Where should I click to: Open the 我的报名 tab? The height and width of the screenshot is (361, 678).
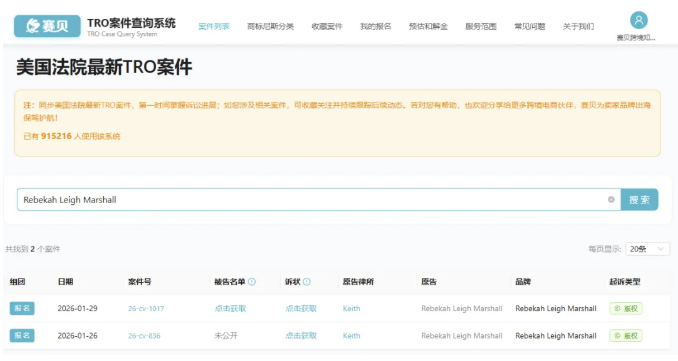tap(375, 26)
